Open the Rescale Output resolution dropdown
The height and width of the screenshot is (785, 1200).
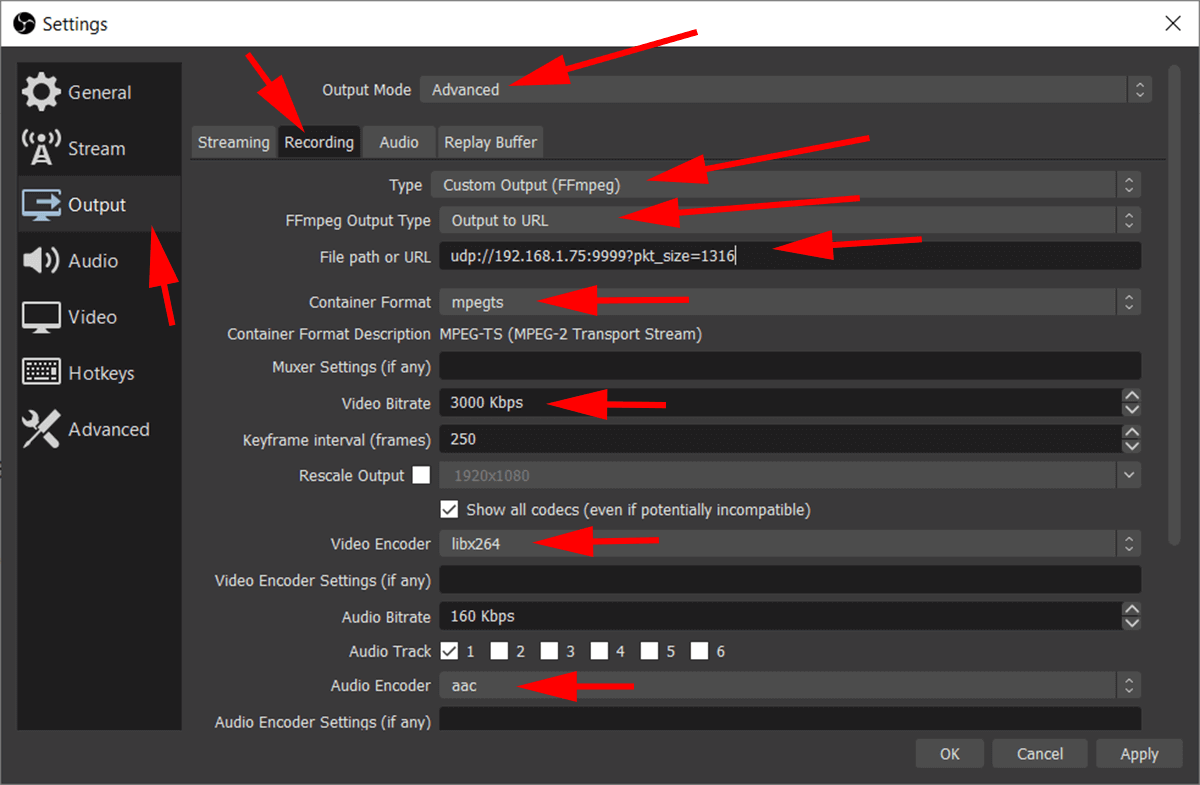click(789, 476)
